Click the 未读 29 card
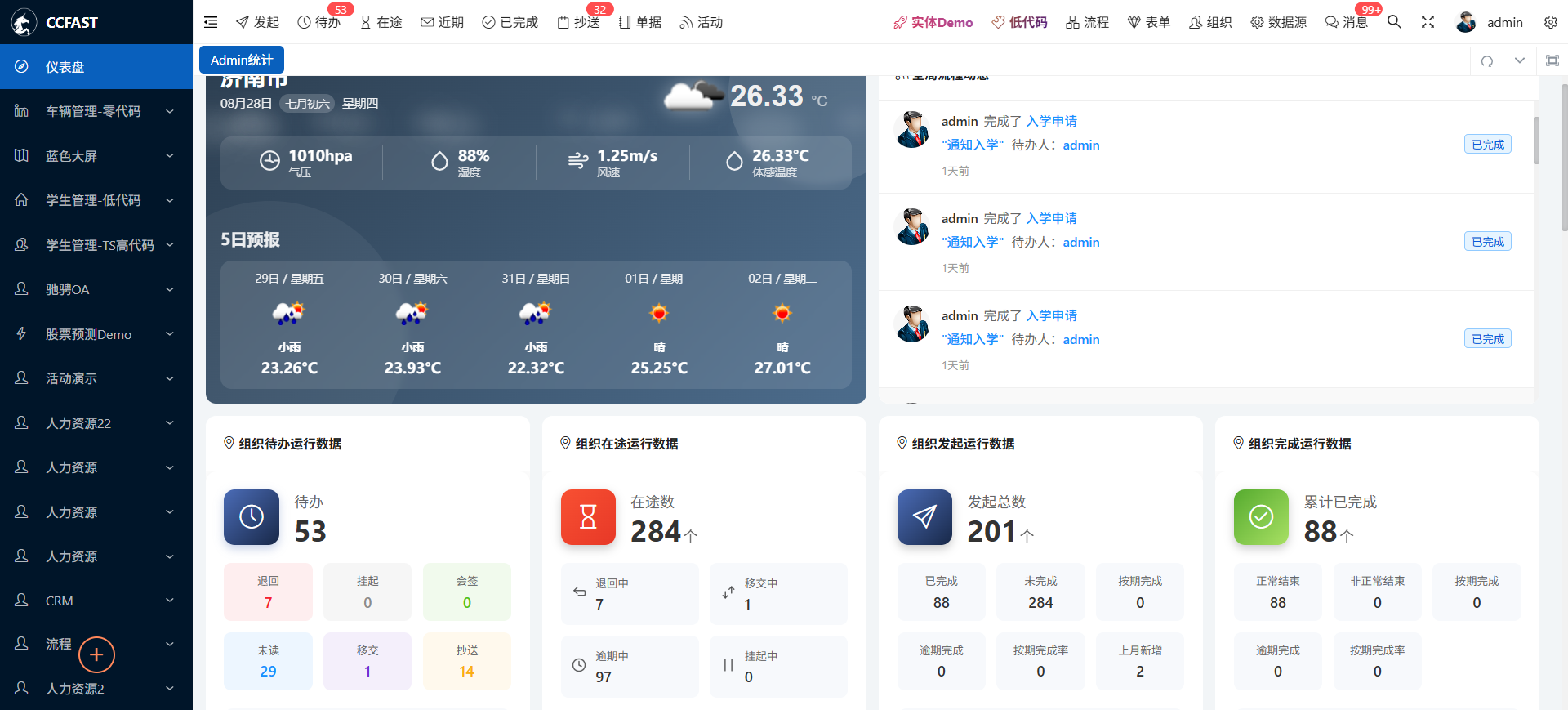This screenshot has height=710, width=1568. click(268, 661)
